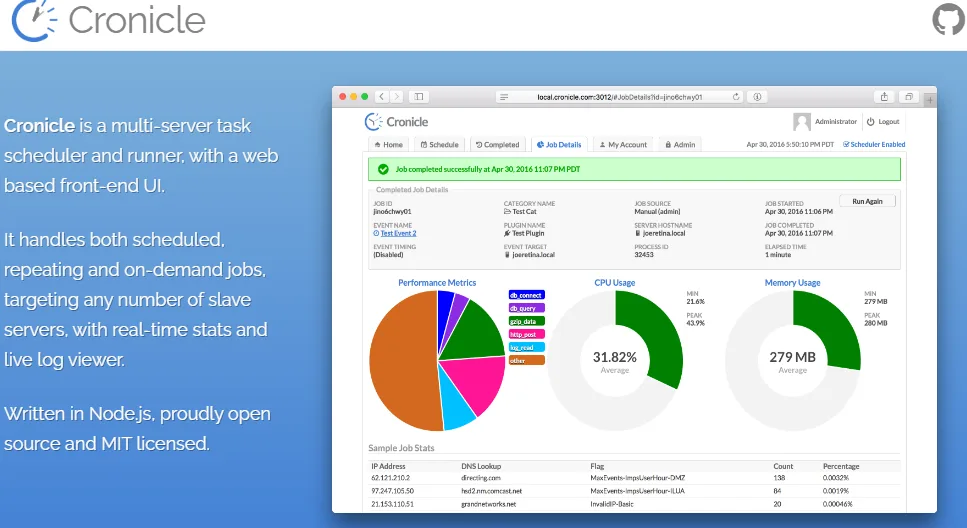967x528 pixels.
Task: Open the Admin tab
Action: pyautogui.click(x=680, y=144)
